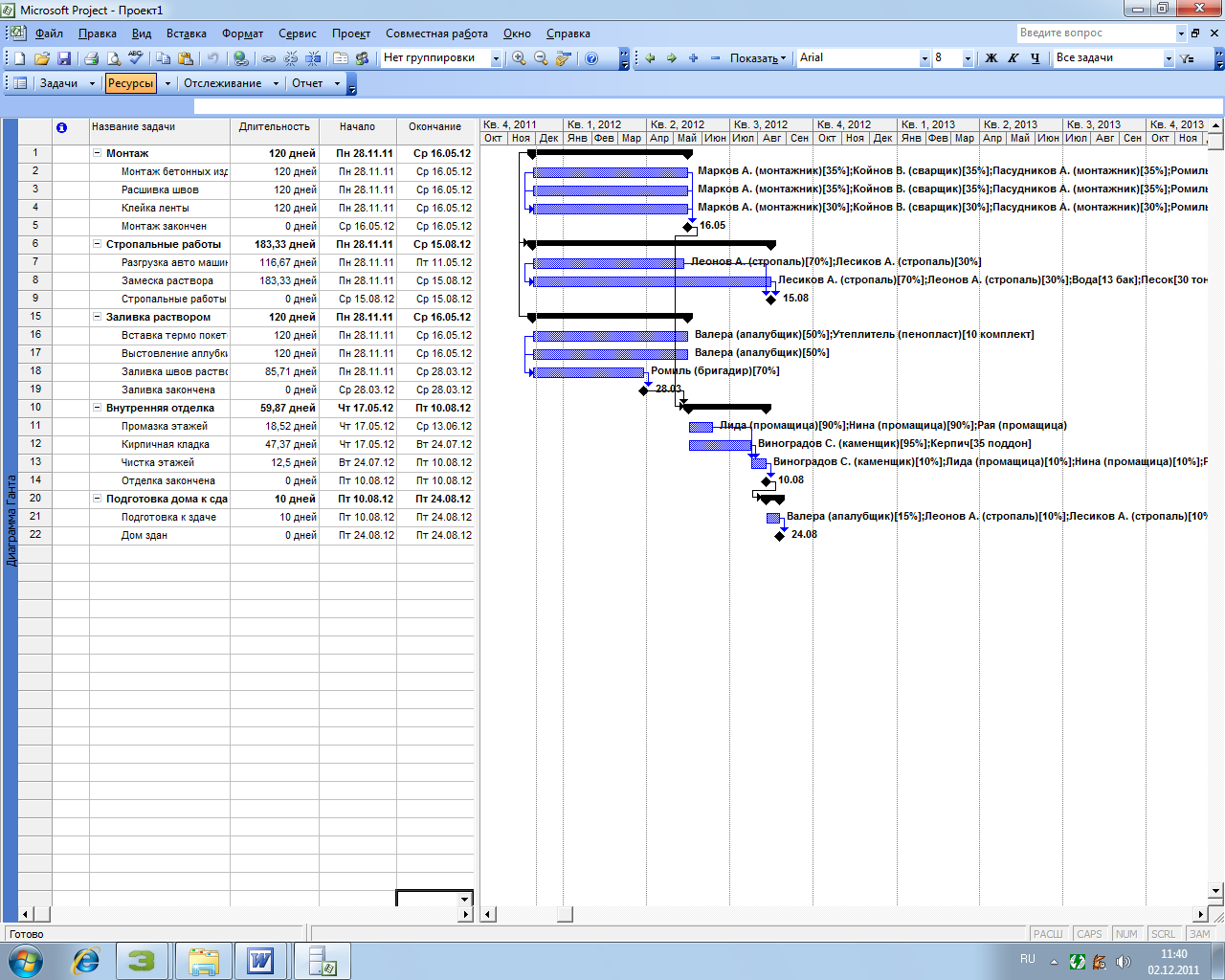Expand the Отслеживание dropdown arrow
Screen dimensions: 1225x980
click(276, 83)
